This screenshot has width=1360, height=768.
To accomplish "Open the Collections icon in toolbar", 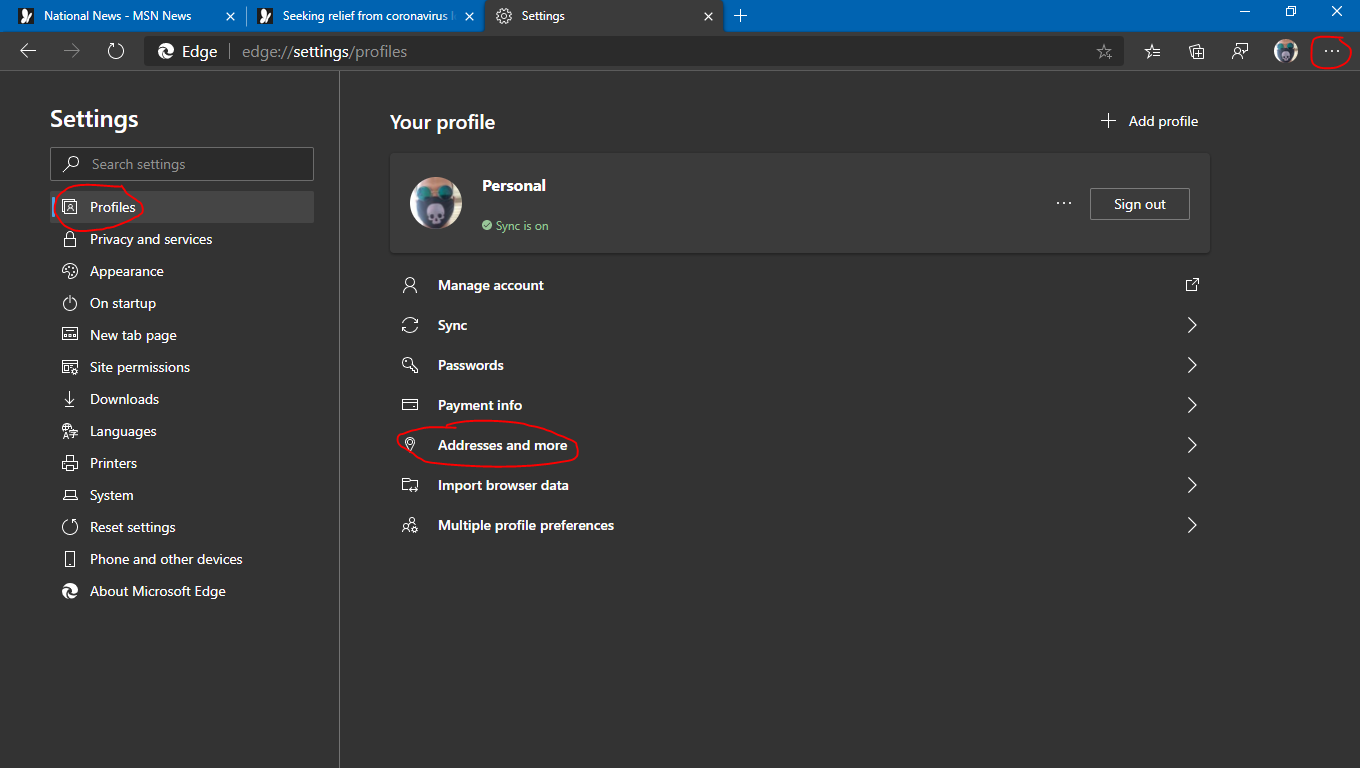I will (x=1196, y=51).
